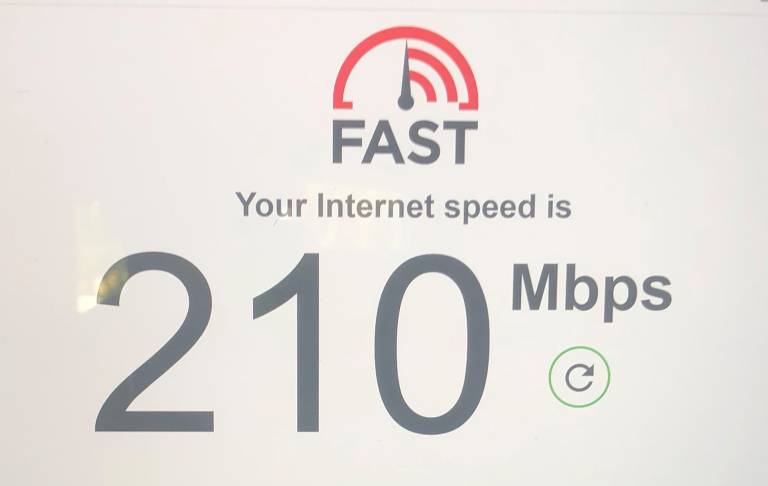Click the speedometer needle in the logo
This screenshot has width=768, height=486.
coord(406,74)
